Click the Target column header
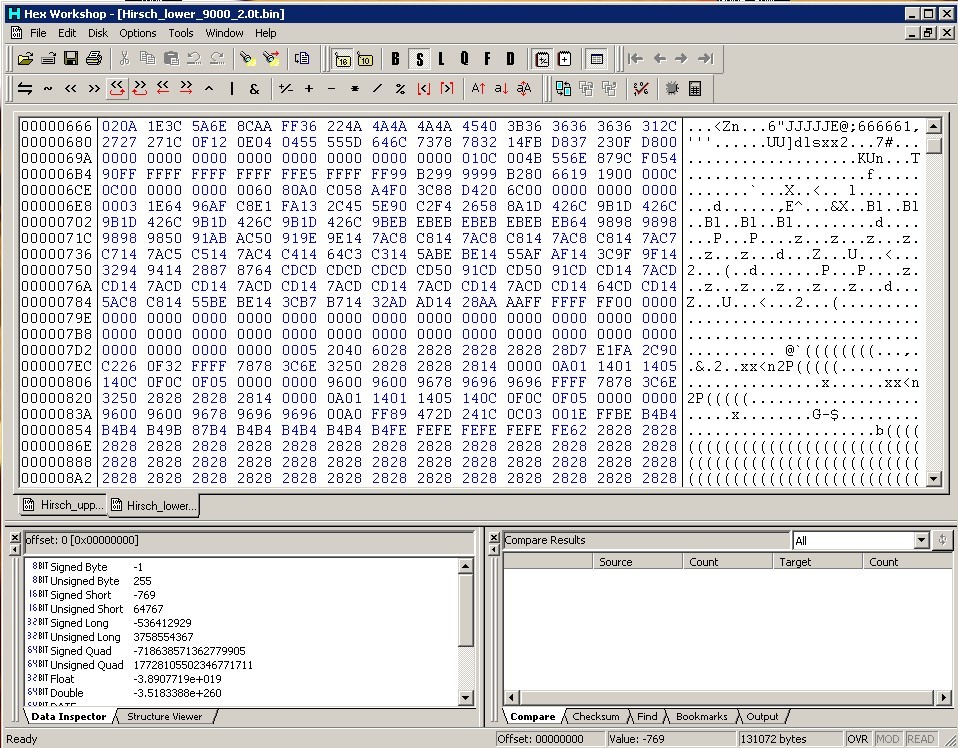 [x=817, y=562]
